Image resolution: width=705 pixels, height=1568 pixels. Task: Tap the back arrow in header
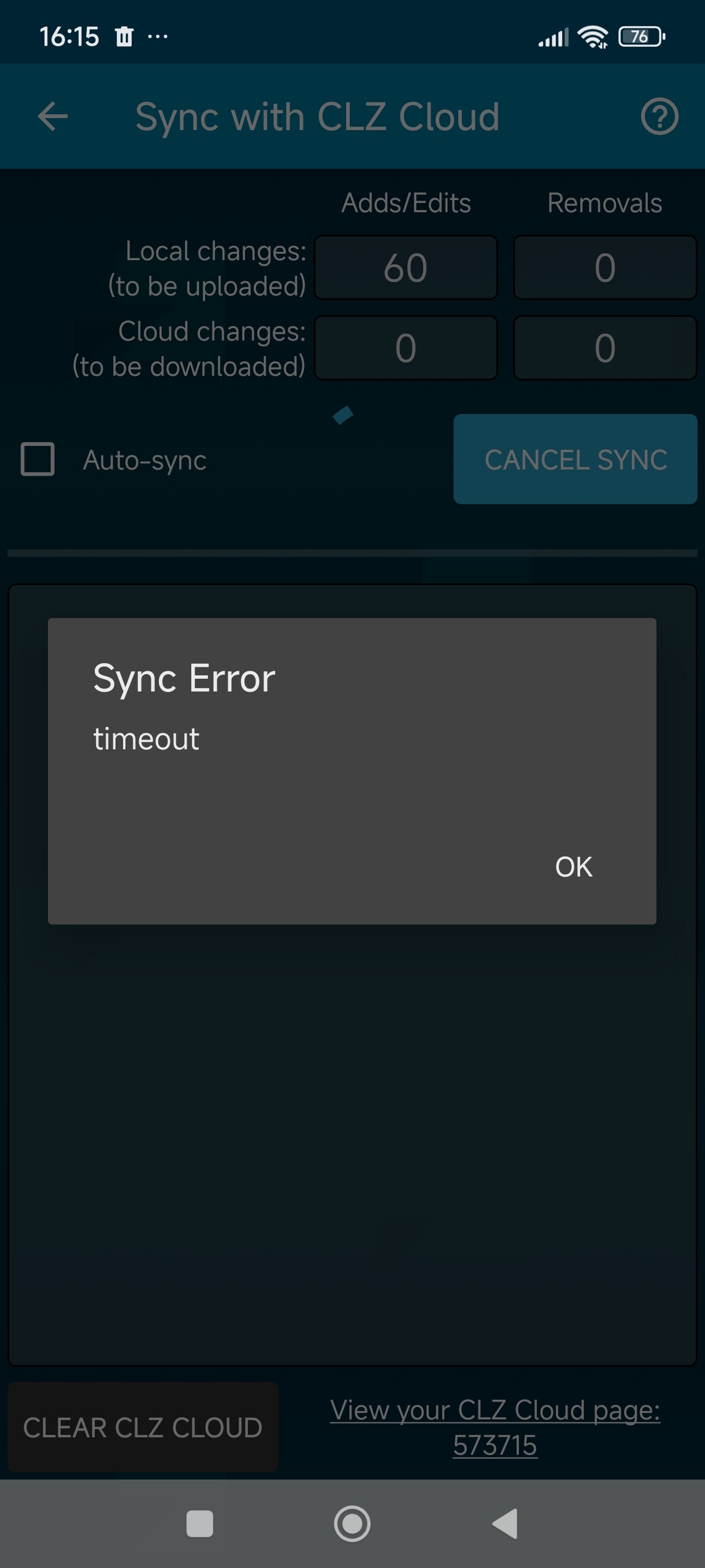coord(53,116)
